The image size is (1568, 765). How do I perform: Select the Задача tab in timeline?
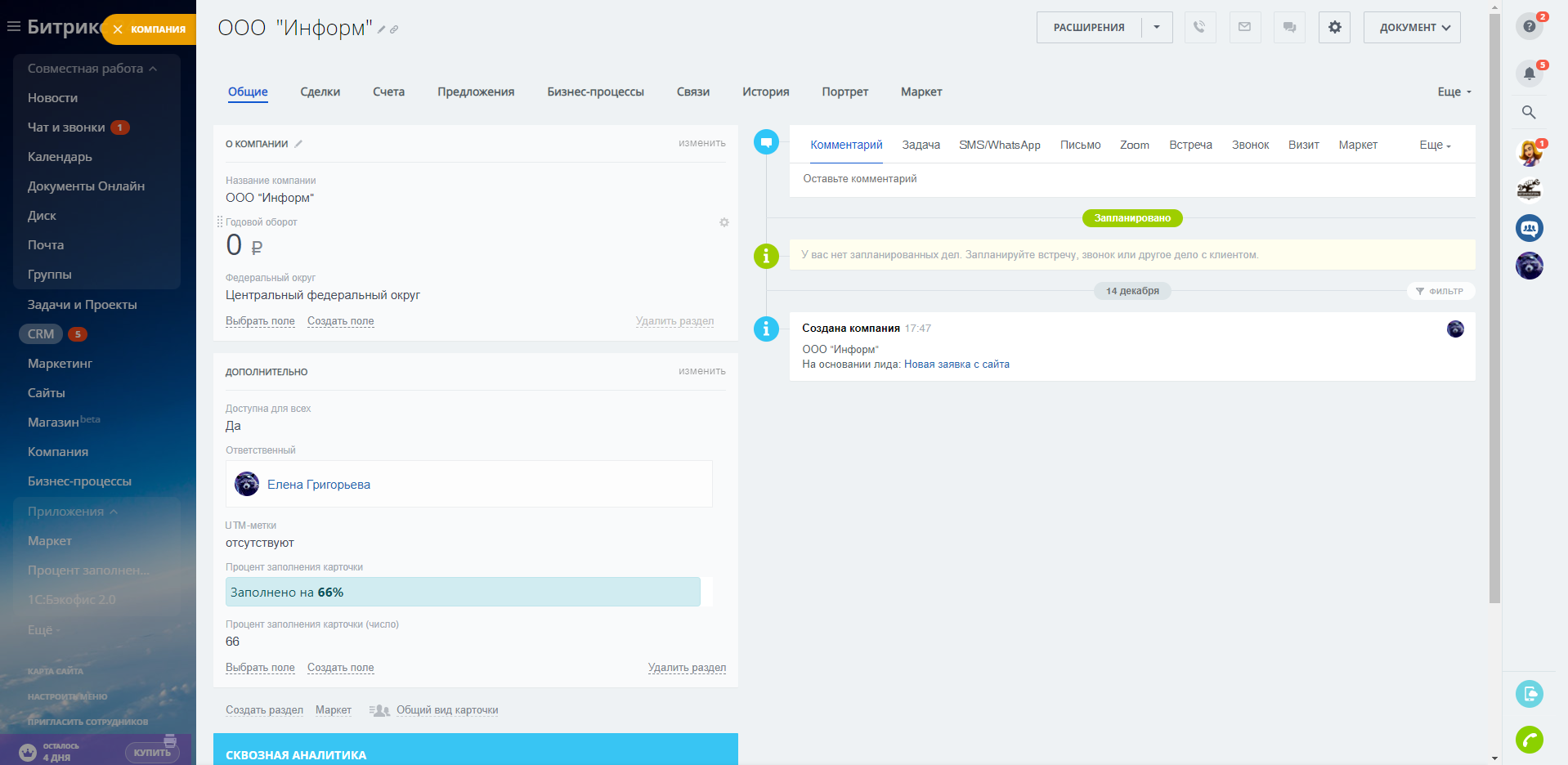tap(921, 145)
